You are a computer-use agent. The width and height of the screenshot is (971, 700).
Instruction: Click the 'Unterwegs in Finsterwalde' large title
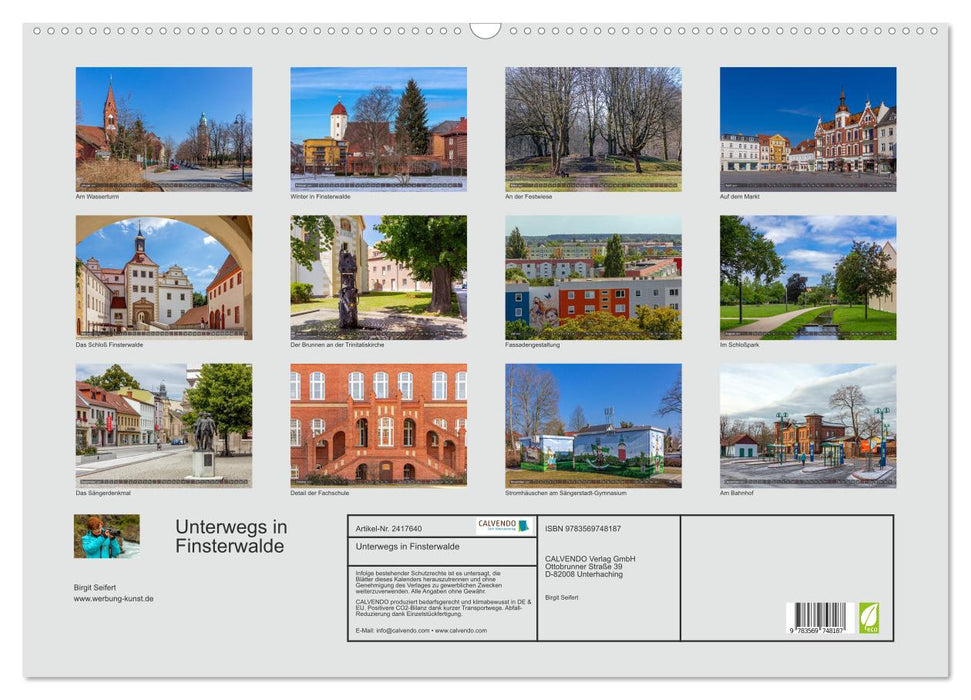pos(231,536)
